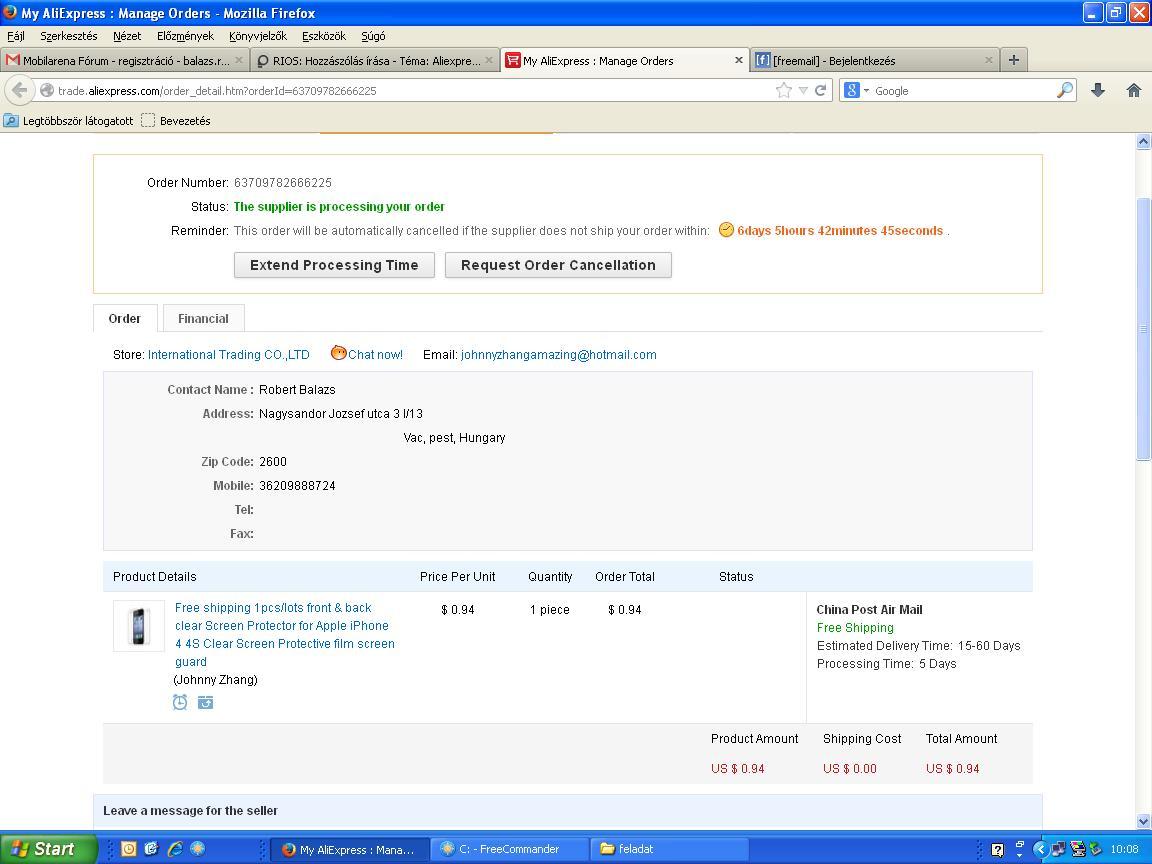Click the site identity globe icon in address bar
This screenshot has width=1152, height=864.
(47, 90)
